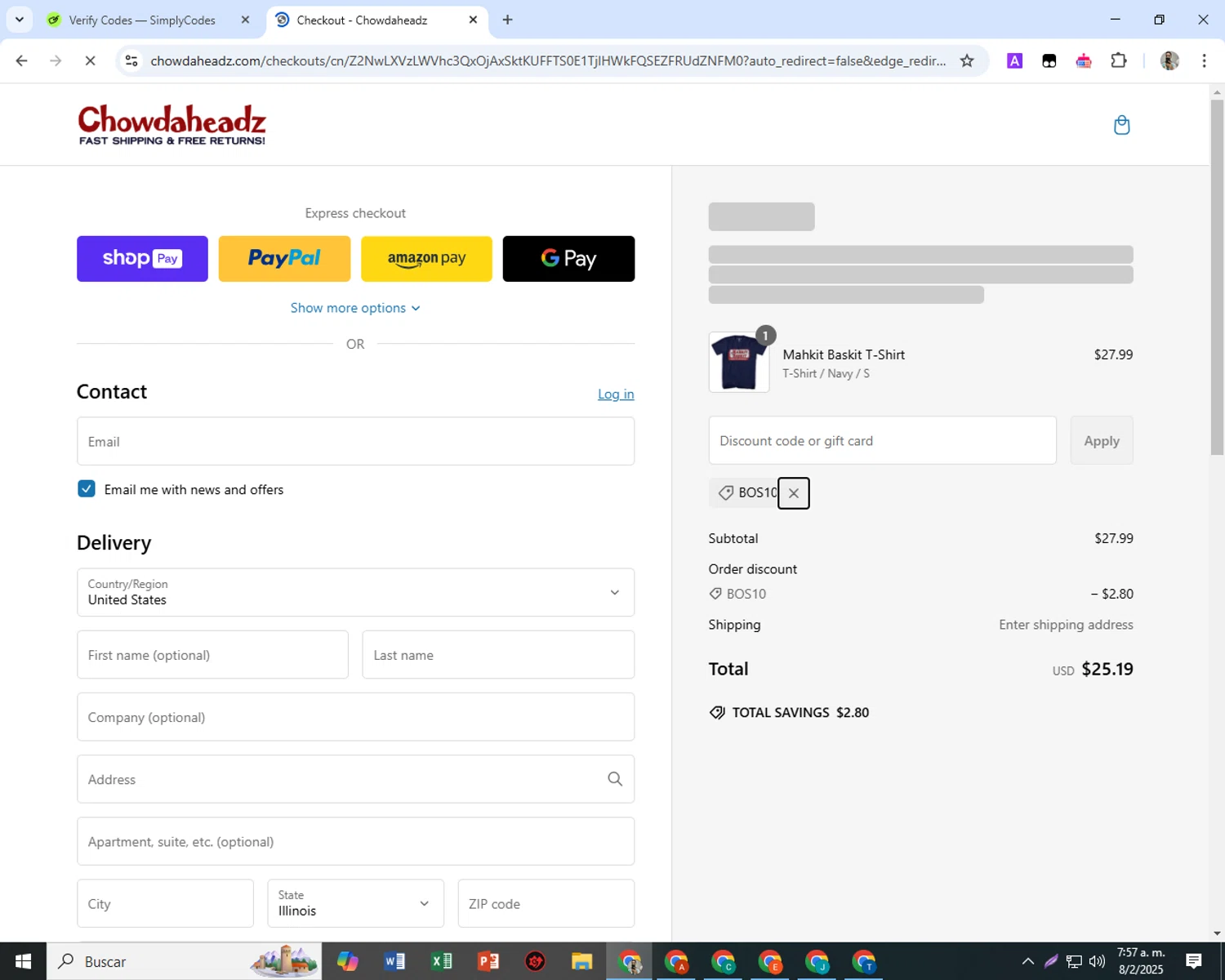Click the Mahkit Baskit T-Shirt thumbnail

pos(738,362)
